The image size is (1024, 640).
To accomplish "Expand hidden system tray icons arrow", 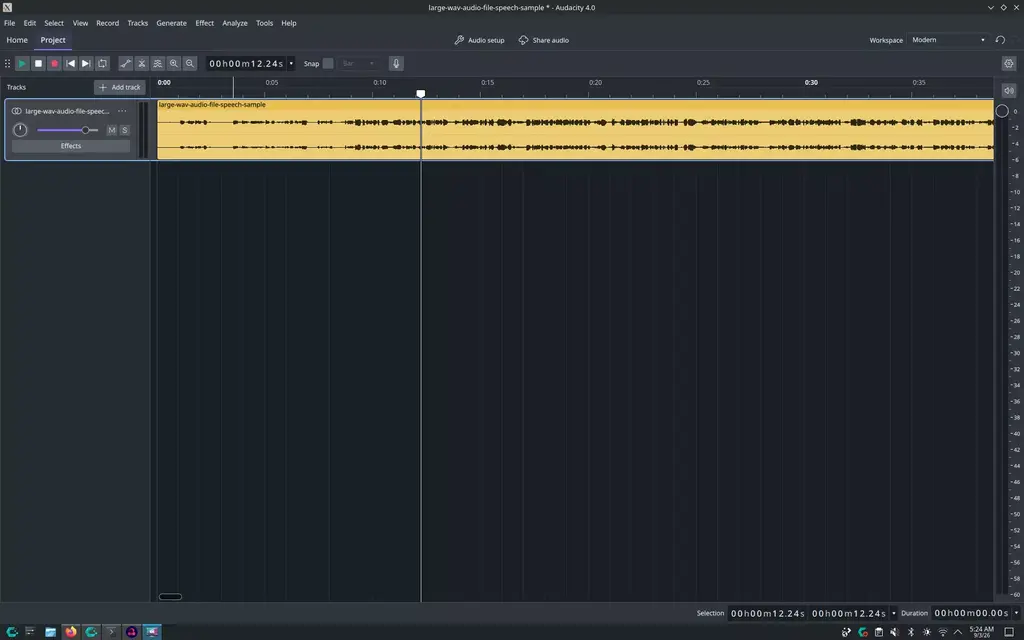I will tap(958, 632).
